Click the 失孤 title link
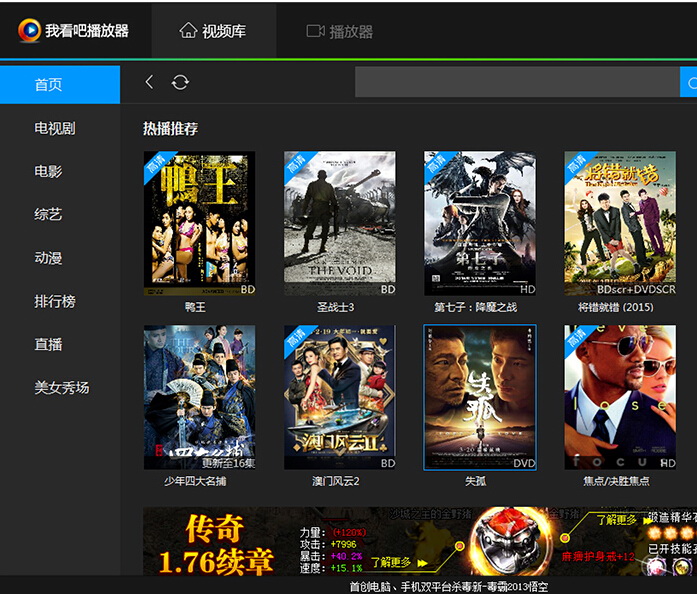 click(x=476, y=481)
